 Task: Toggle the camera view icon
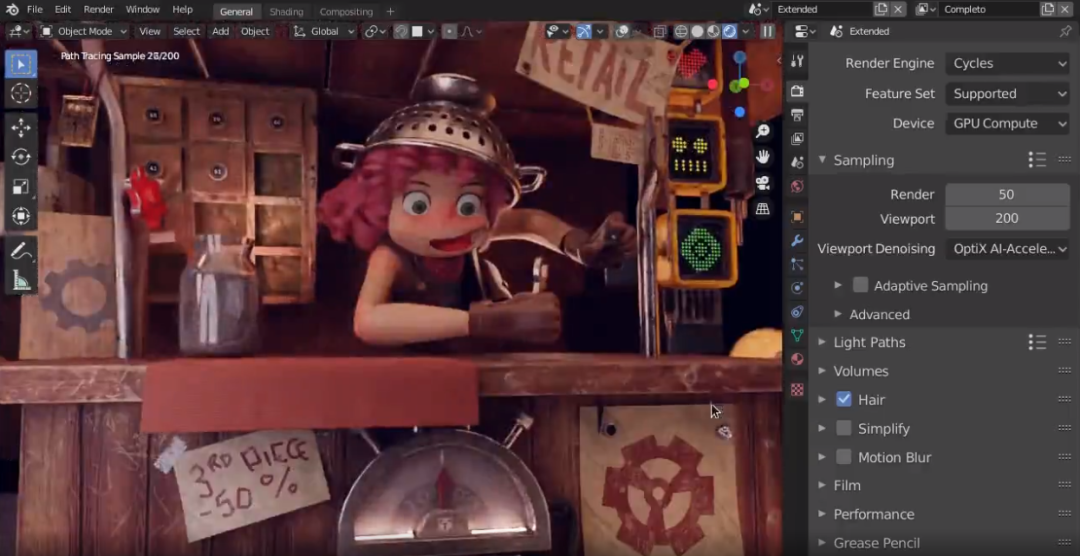pyautogui.click(x=762, y=183)
